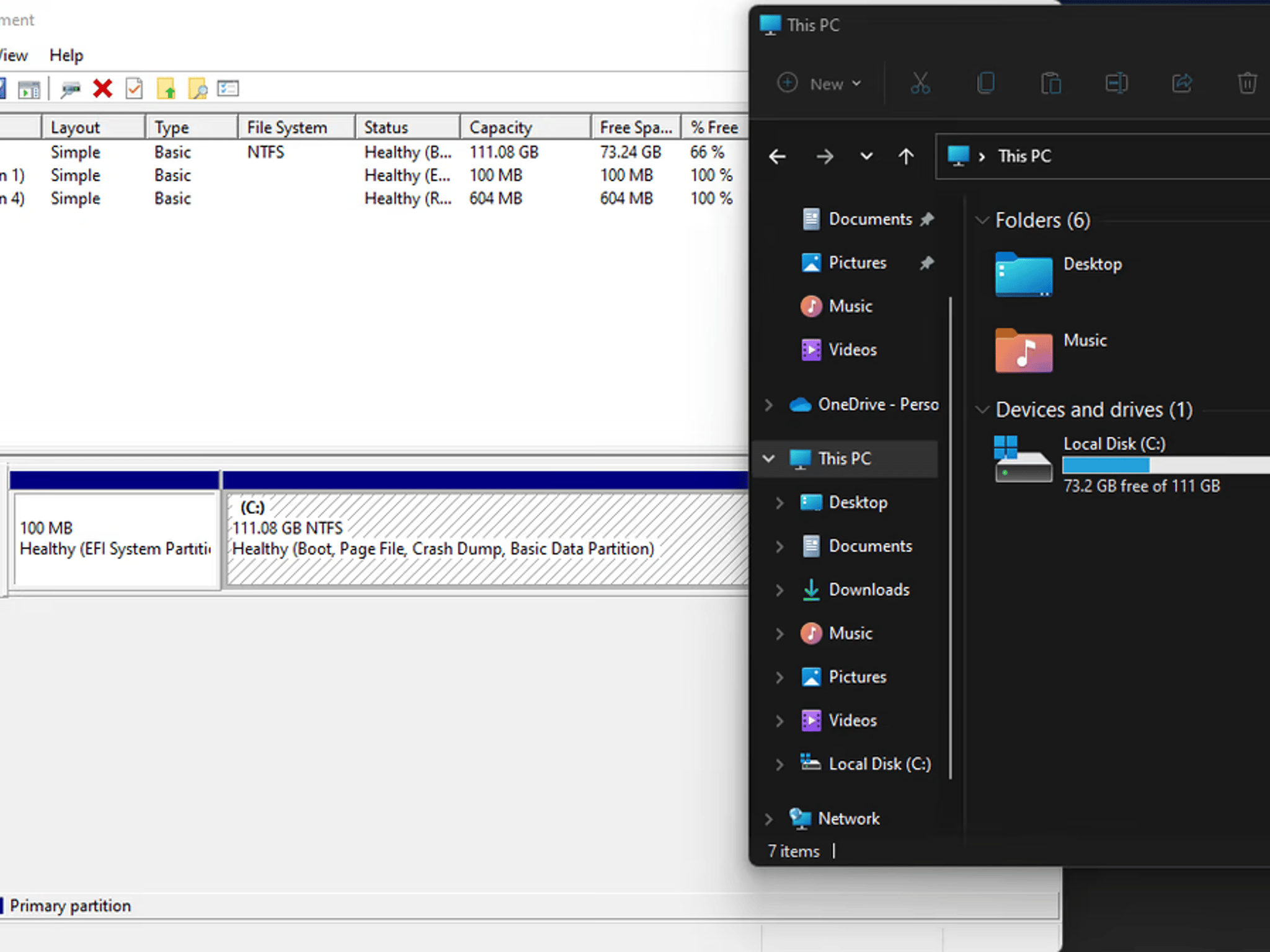Select pinned Pictures in quick access

pos(858,263)
